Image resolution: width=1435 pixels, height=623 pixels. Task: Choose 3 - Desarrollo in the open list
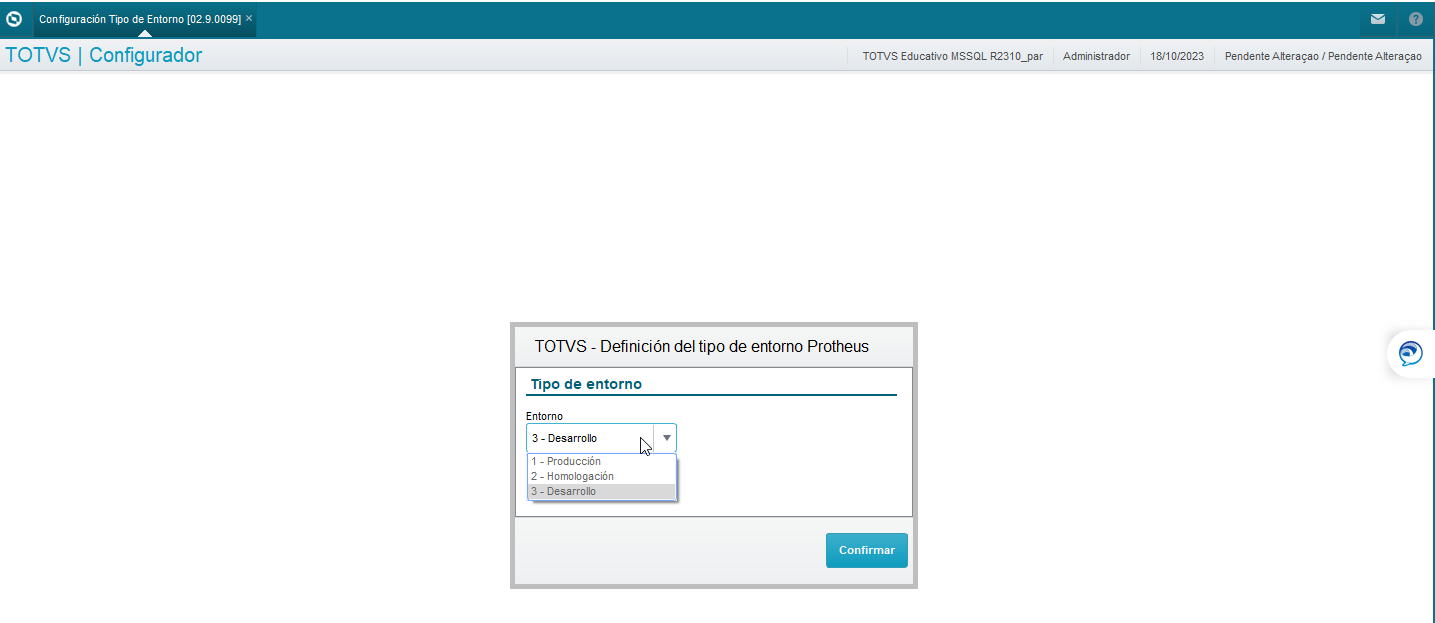[602, 492]
